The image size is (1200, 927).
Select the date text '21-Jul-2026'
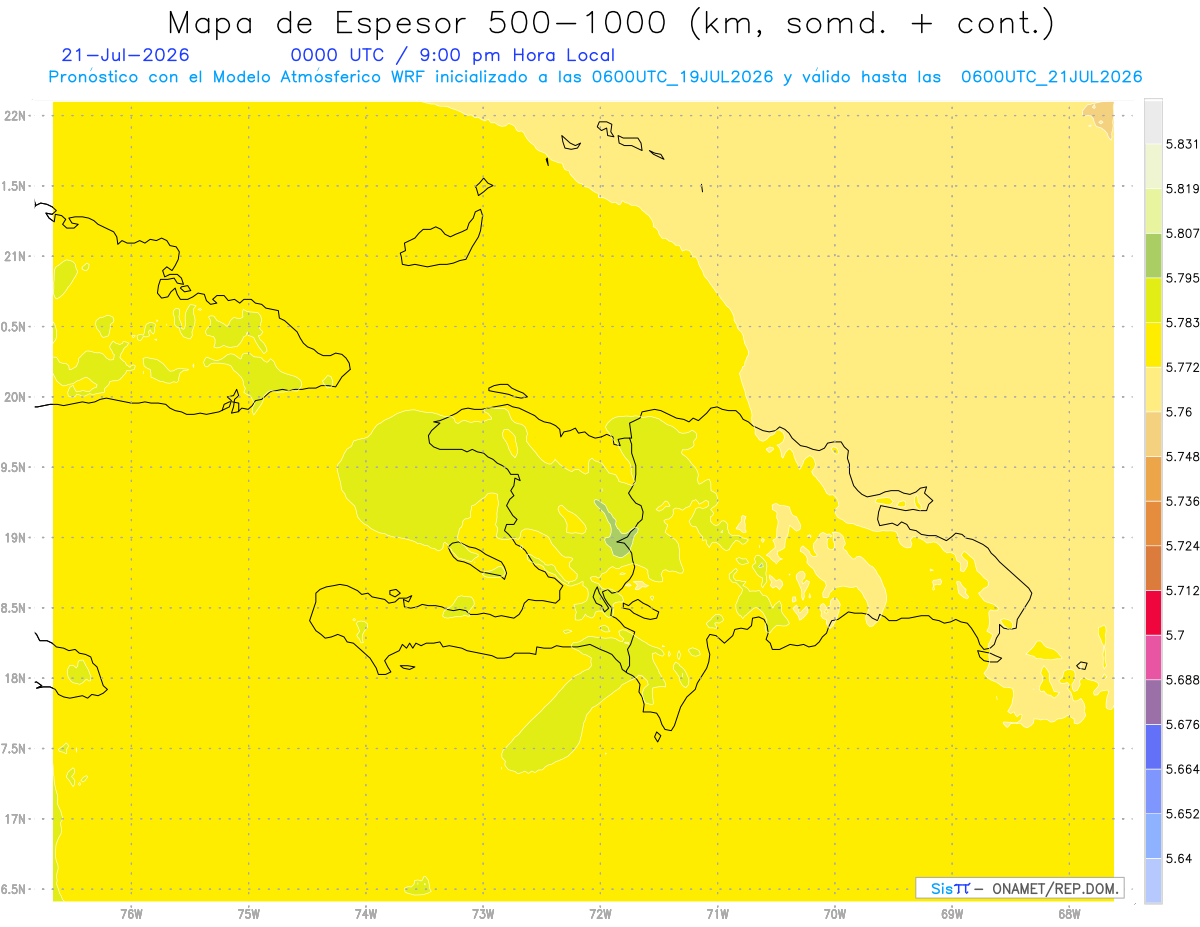click(x=125, y=55)
